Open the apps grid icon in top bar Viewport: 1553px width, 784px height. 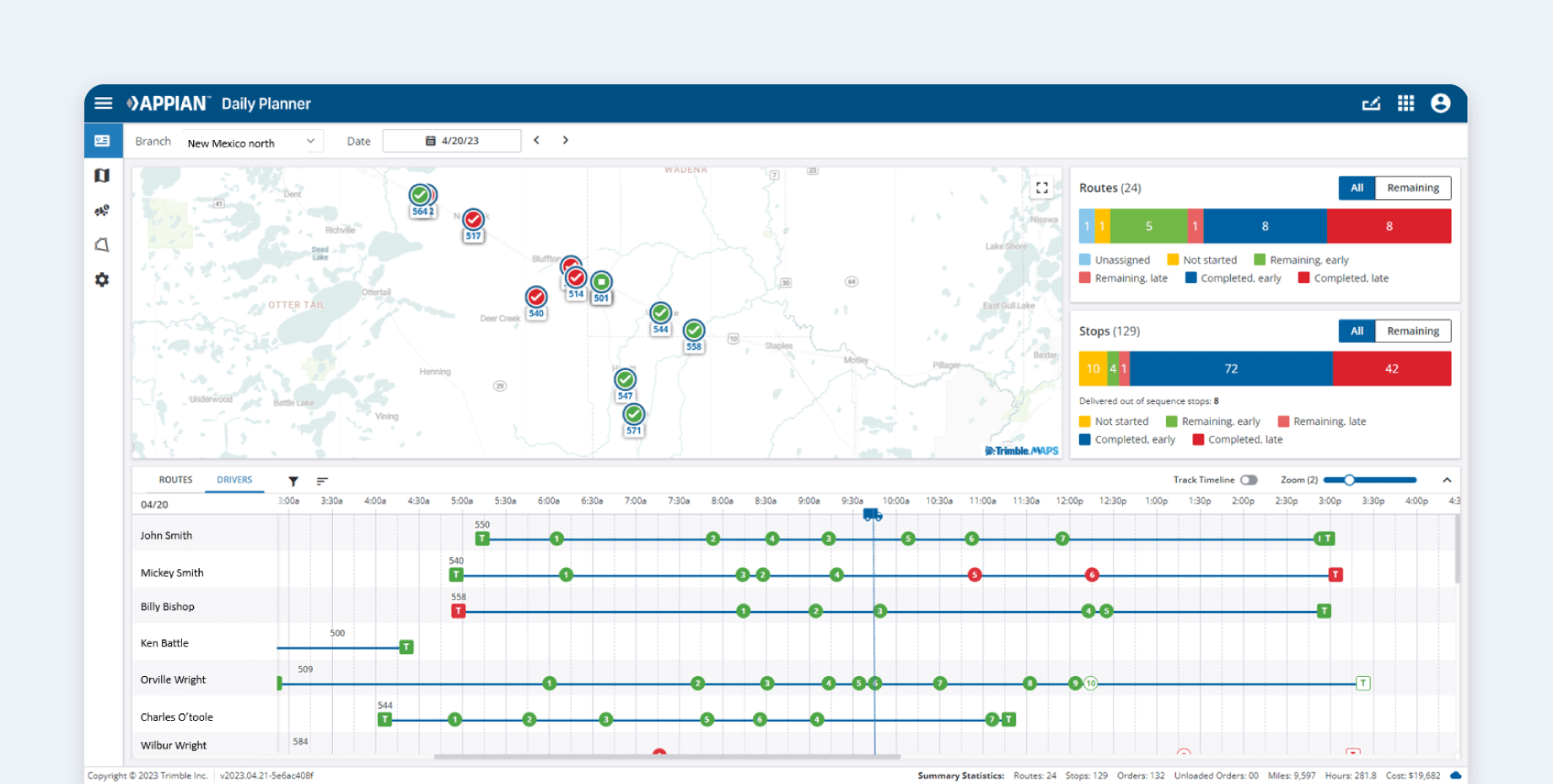[1405, 103]
